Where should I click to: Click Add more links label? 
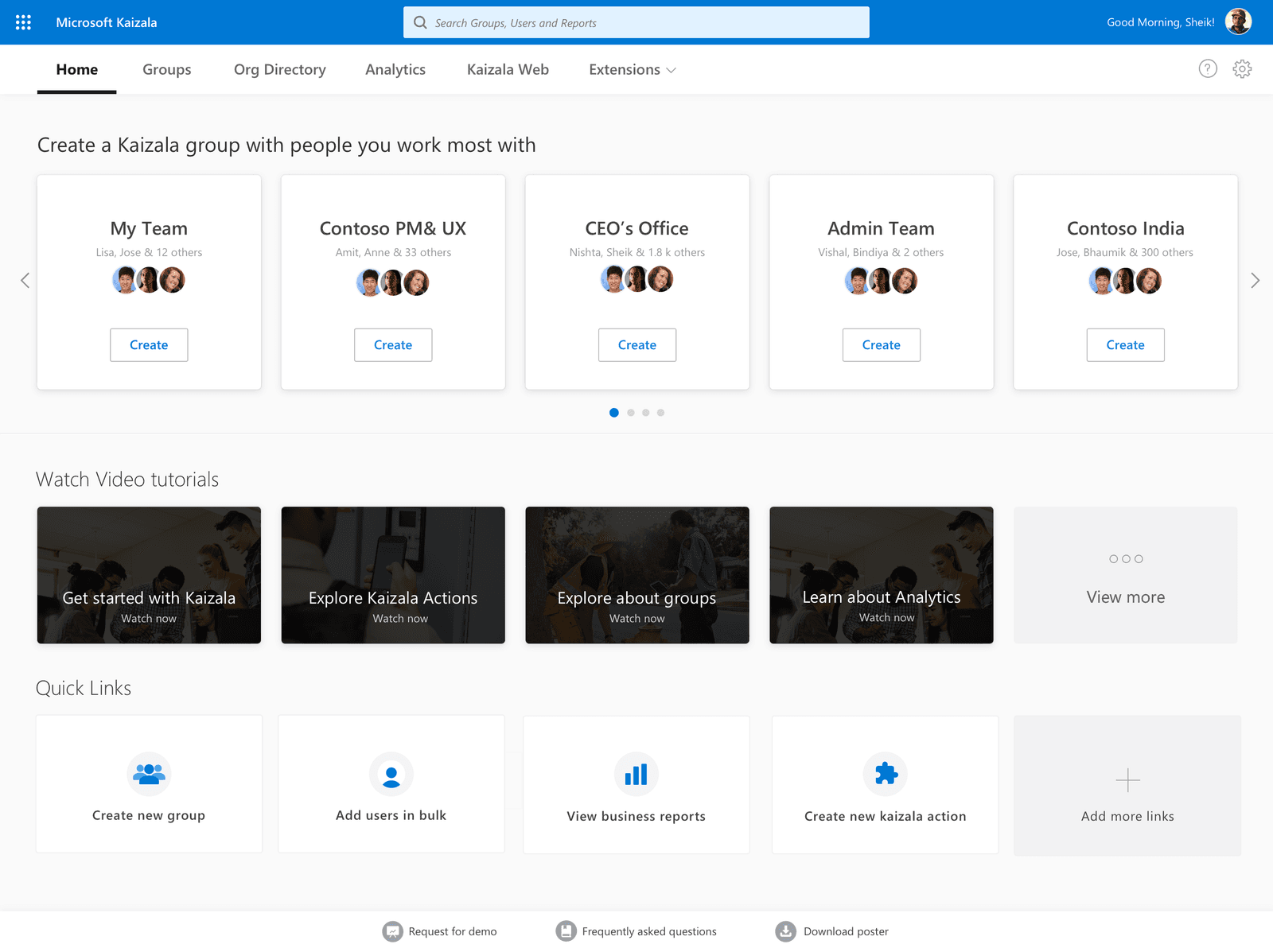click(1127, 816)
